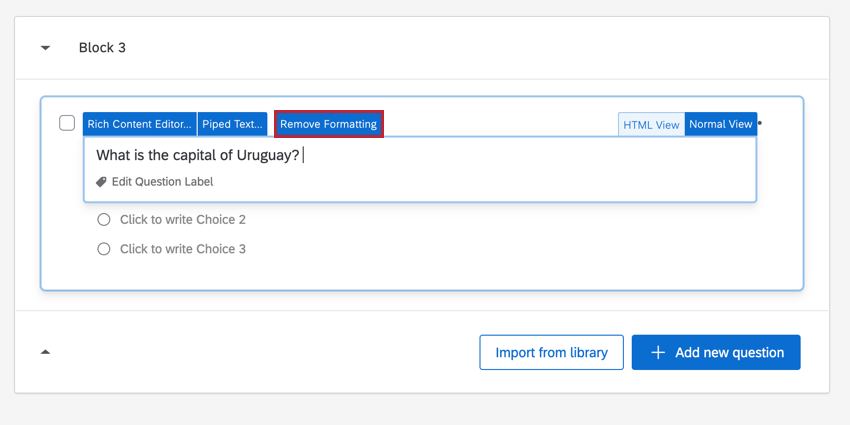Click the Block 3 title
The width and height of the screenshot is (850, 425).
click(x=102, y=48)
